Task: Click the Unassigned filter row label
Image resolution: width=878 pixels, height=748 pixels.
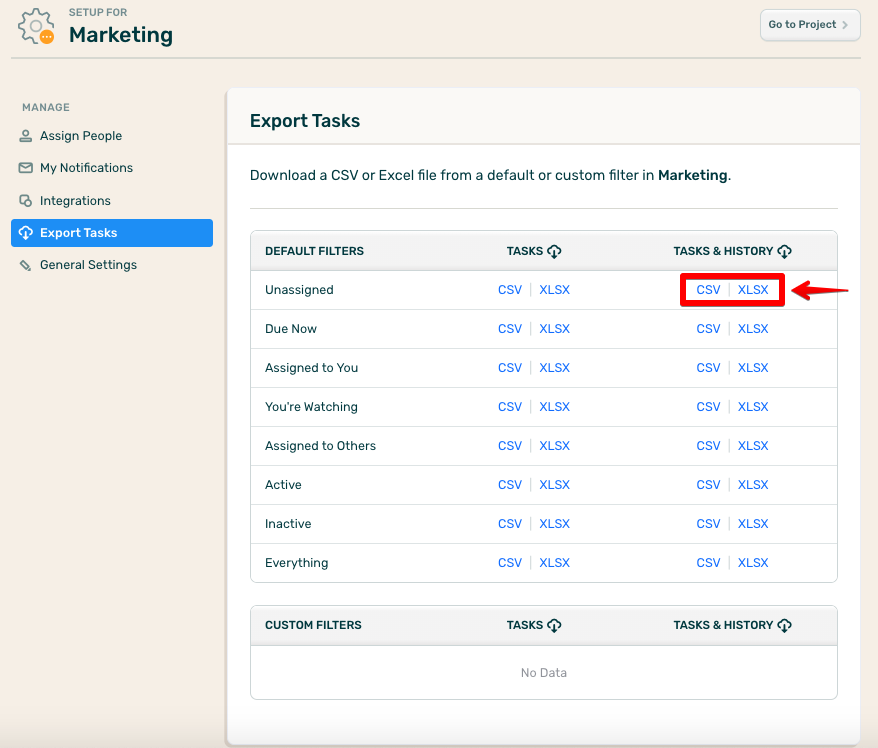Action: 300,290
